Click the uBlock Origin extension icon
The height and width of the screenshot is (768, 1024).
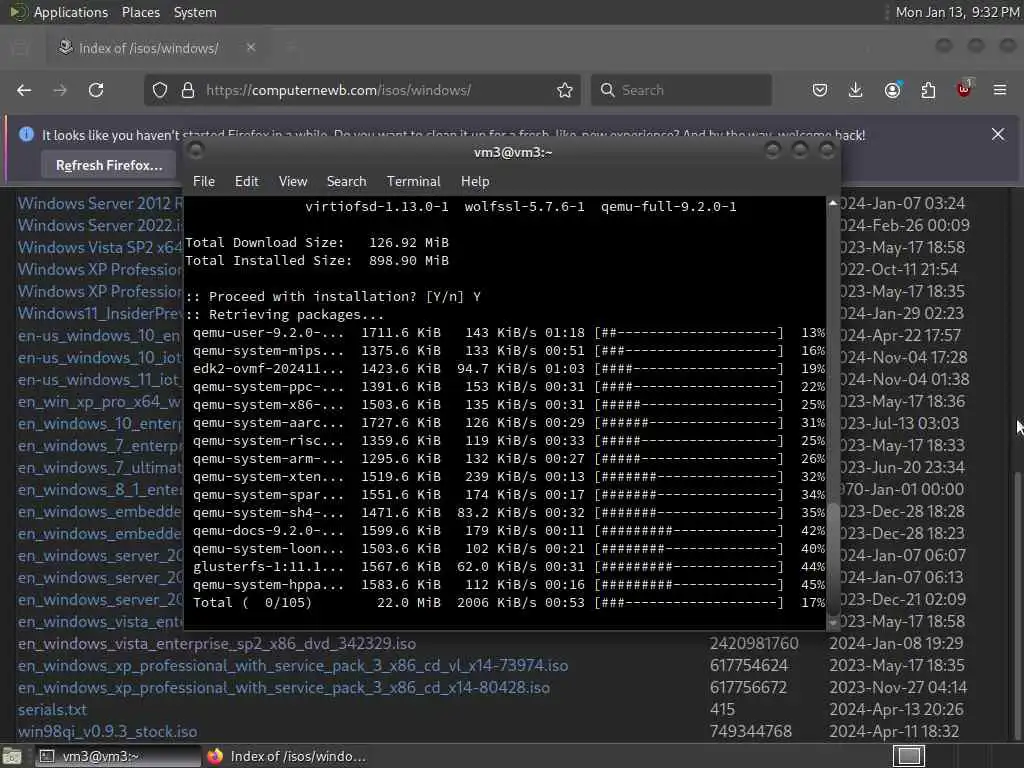[964, 89]
